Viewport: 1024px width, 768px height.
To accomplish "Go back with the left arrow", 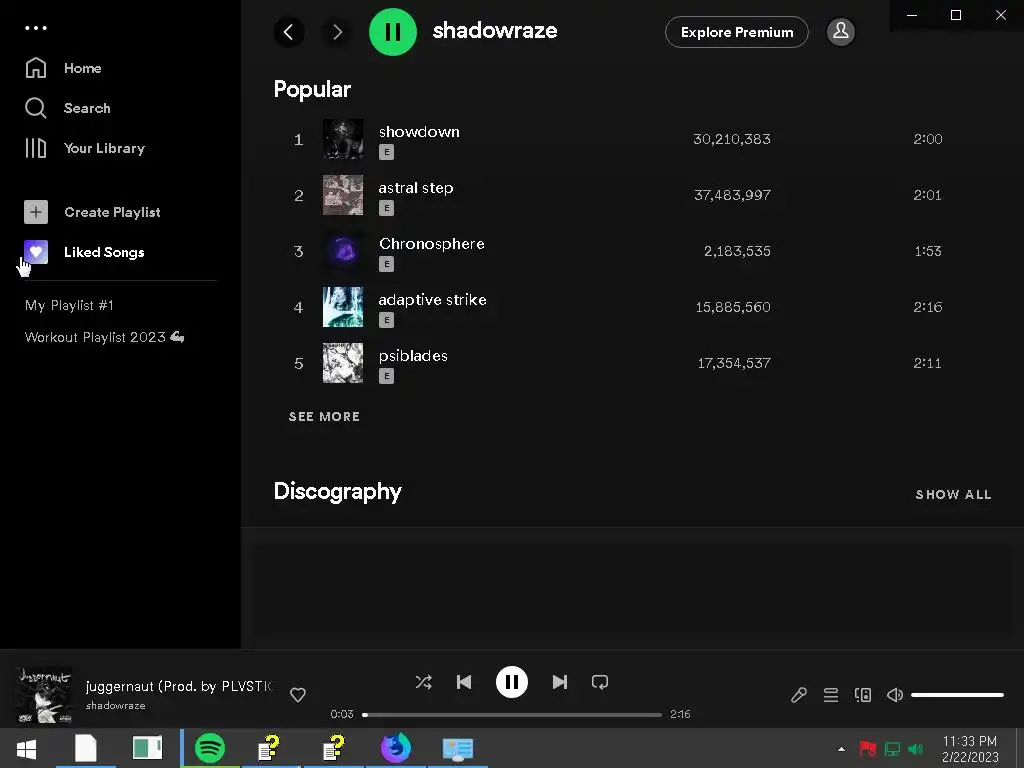I will tap(289, 31).
